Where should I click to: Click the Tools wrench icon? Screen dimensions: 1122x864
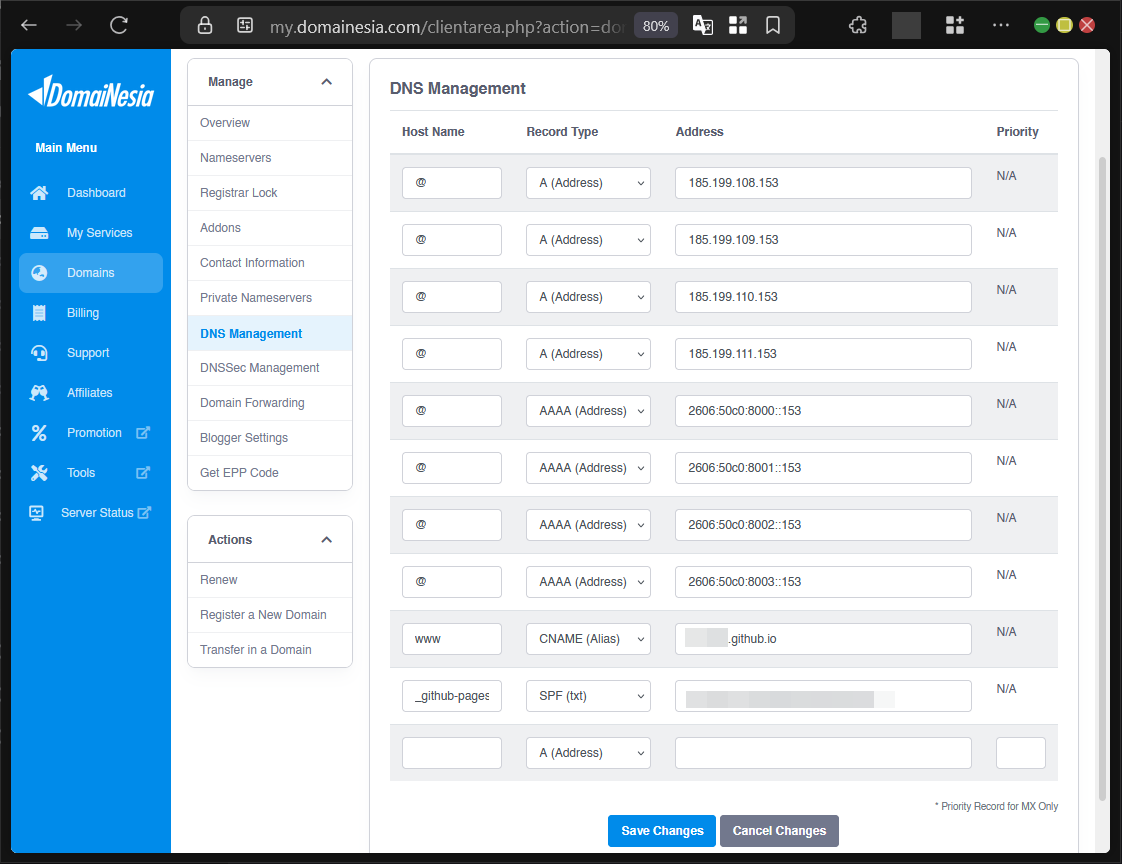[x=37, y=472]
